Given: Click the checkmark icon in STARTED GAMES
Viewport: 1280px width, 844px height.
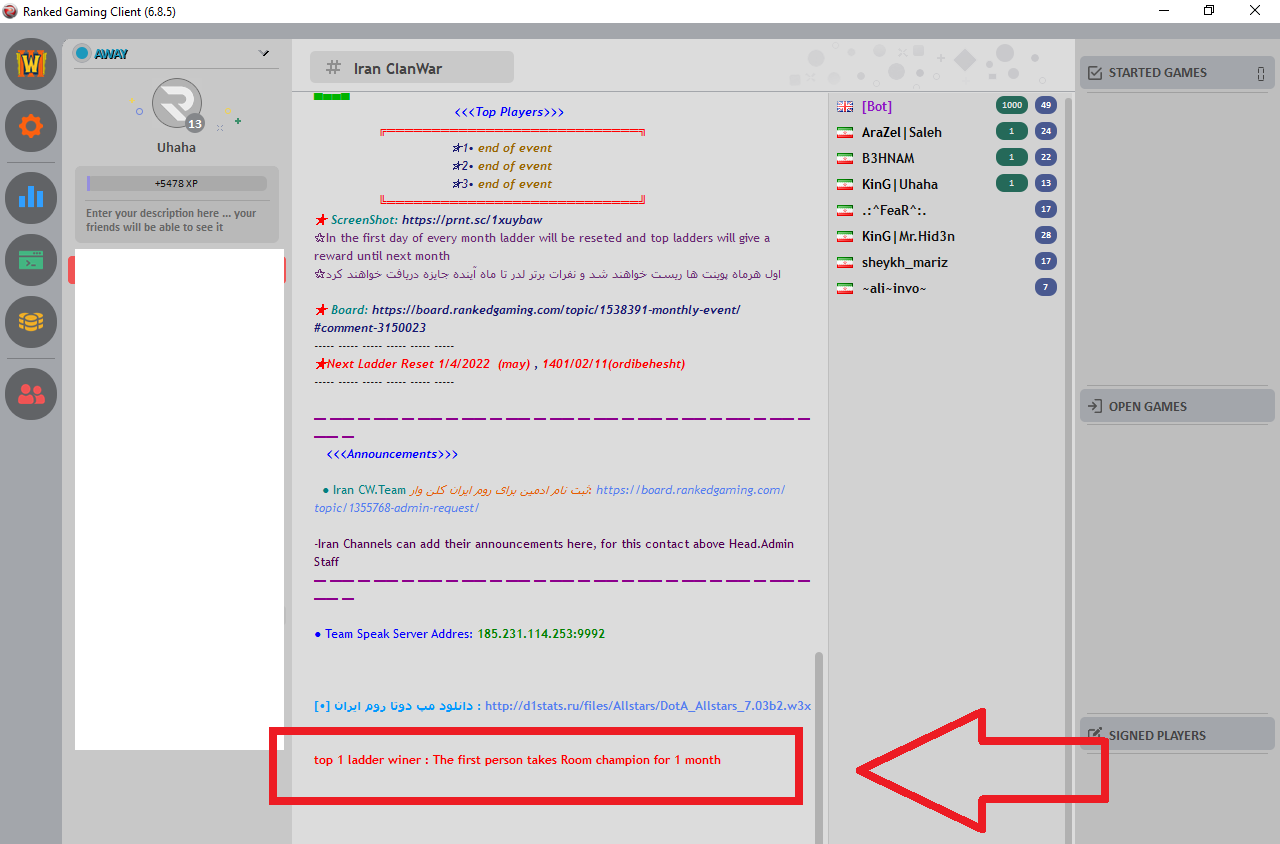Looking at the screenshot, I should (1095, 73).
